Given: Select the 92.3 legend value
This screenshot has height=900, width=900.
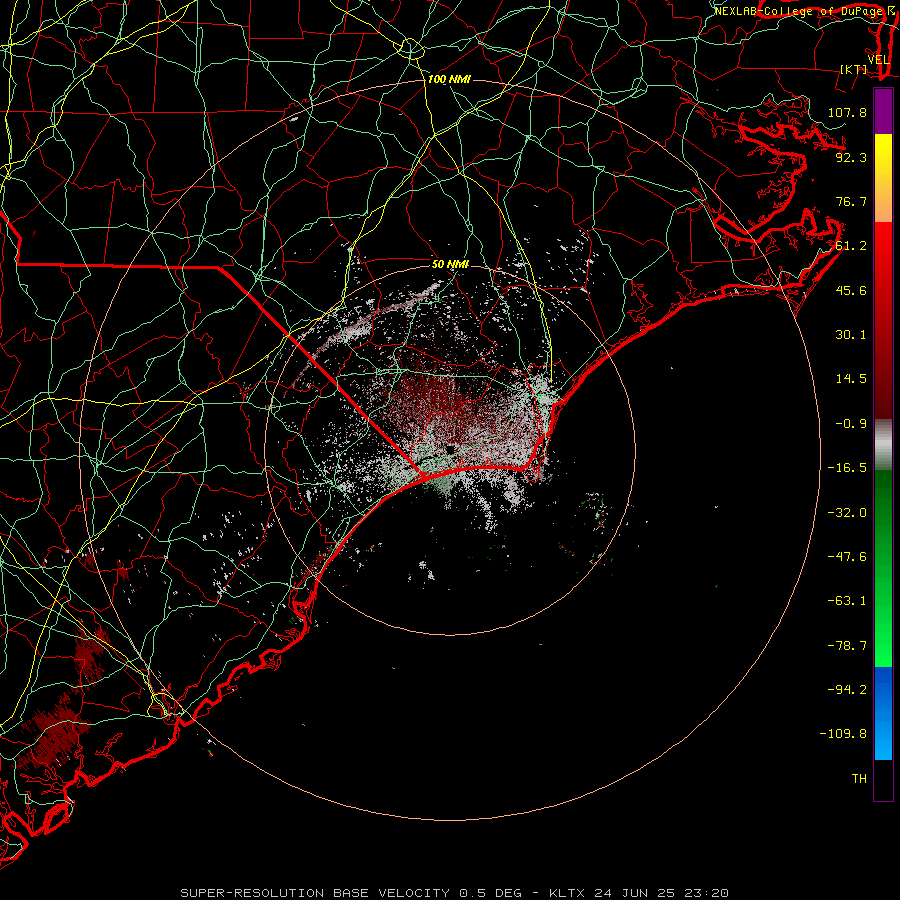Looking at the screenshot, I should (x=851, y=157).
